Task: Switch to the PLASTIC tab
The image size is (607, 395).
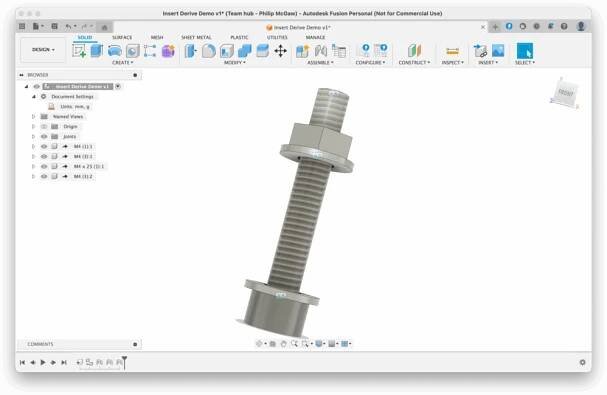Action: coord(239,38)
